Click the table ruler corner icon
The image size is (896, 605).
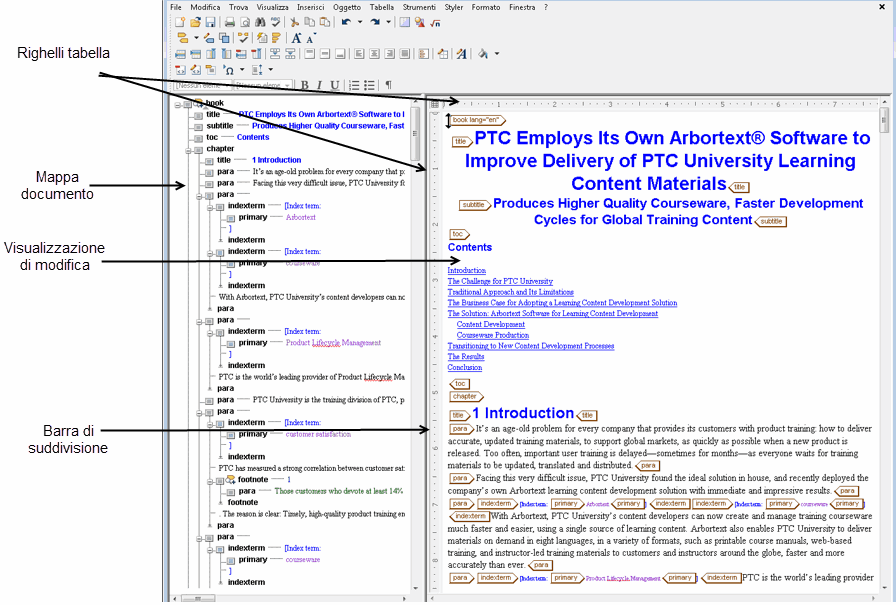coord(435,105)
